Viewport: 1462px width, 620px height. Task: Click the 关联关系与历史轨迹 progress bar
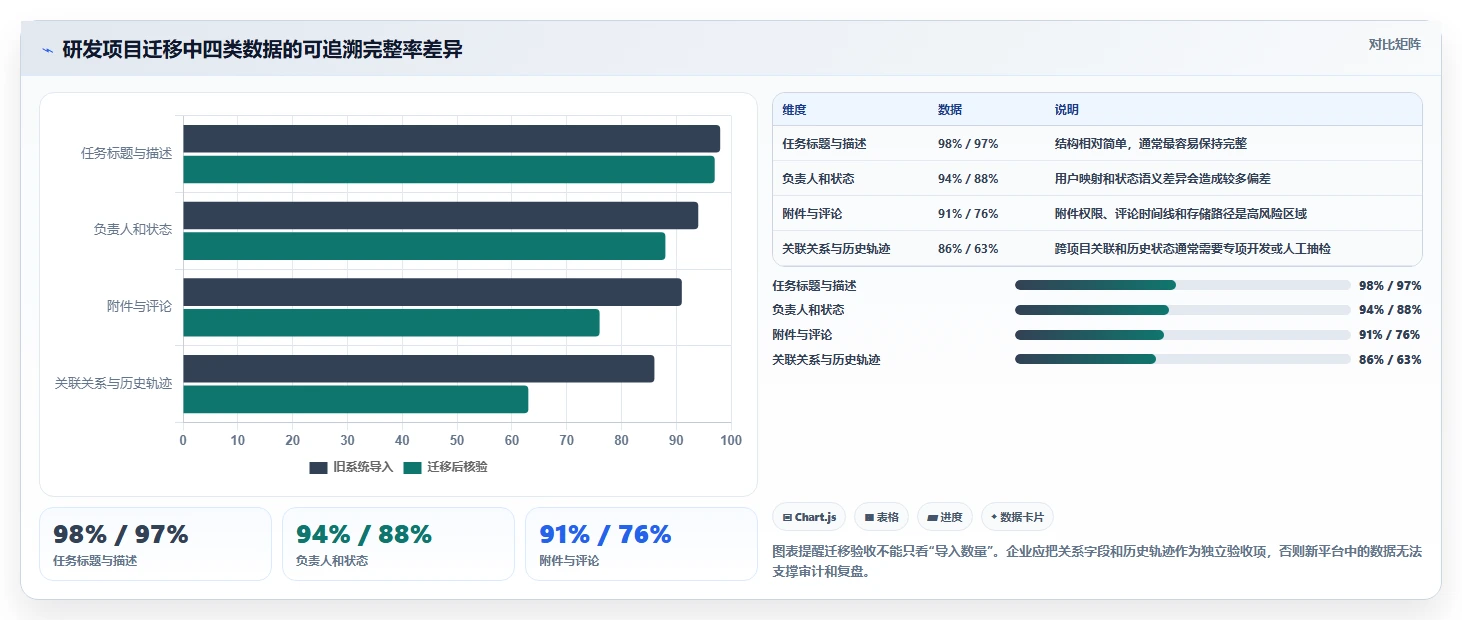1183,359
